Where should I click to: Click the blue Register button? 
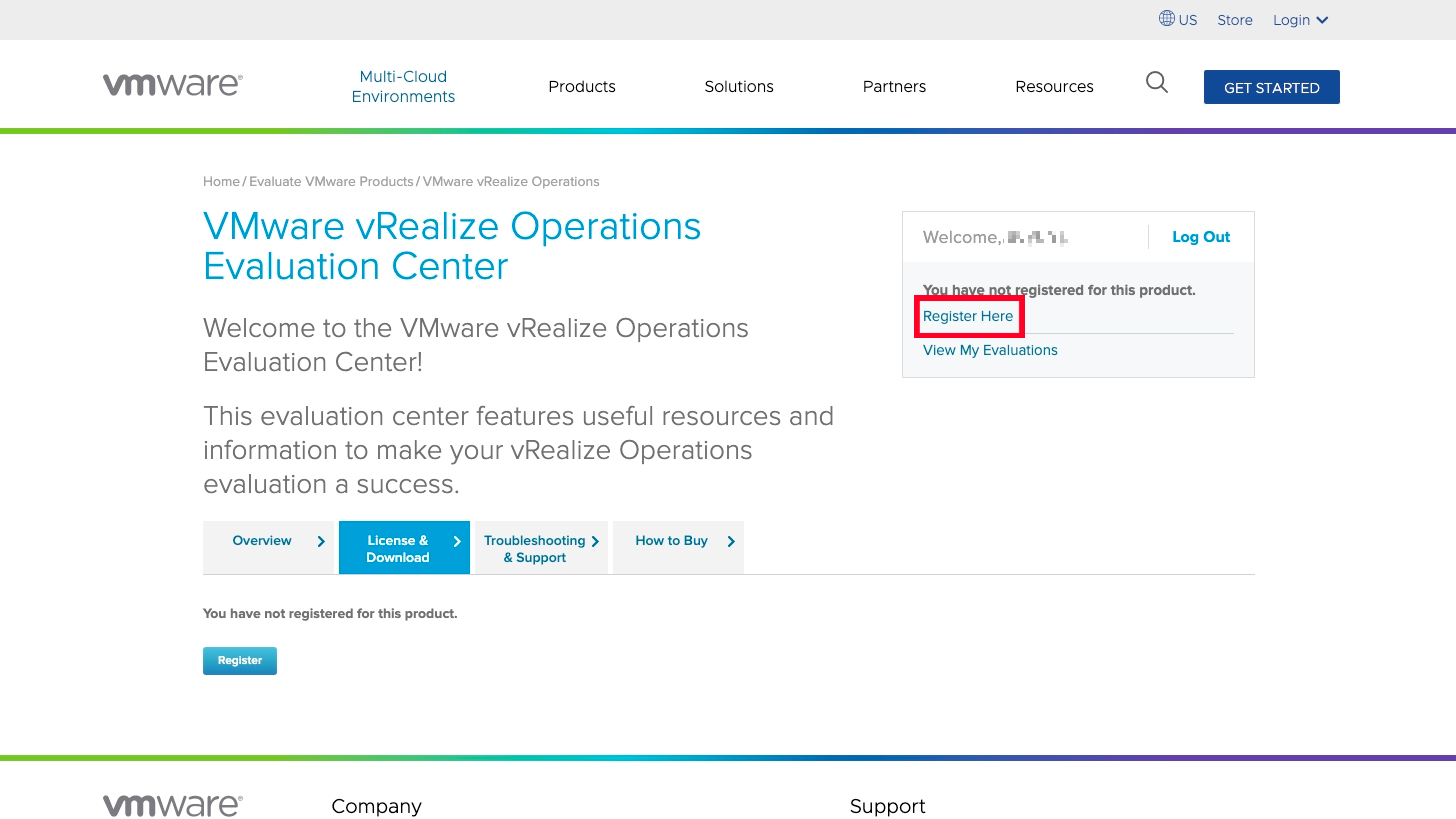click(240, 661)
